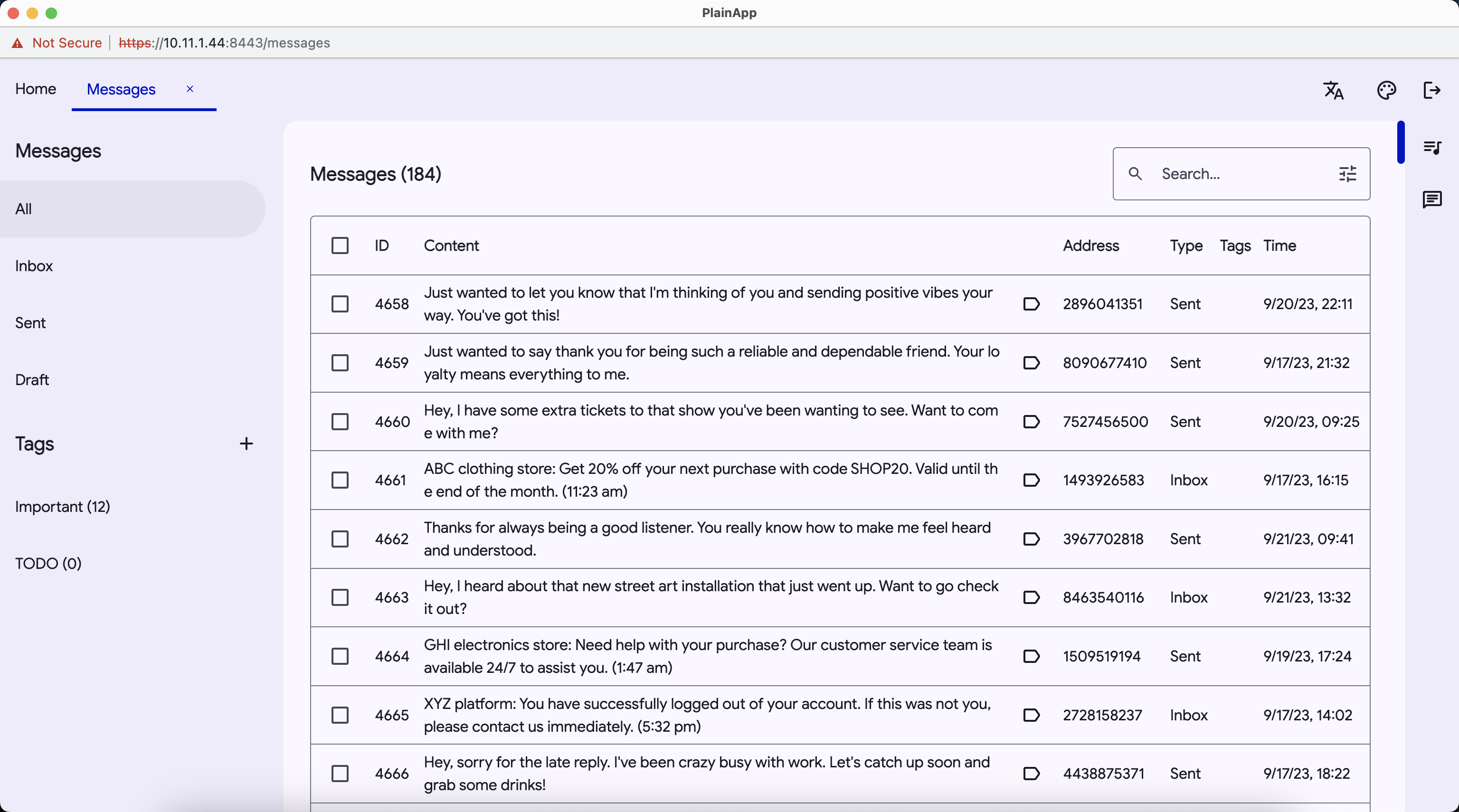Open the Draft messages folder
1459x812 pixels.
(x=32, y=379)
